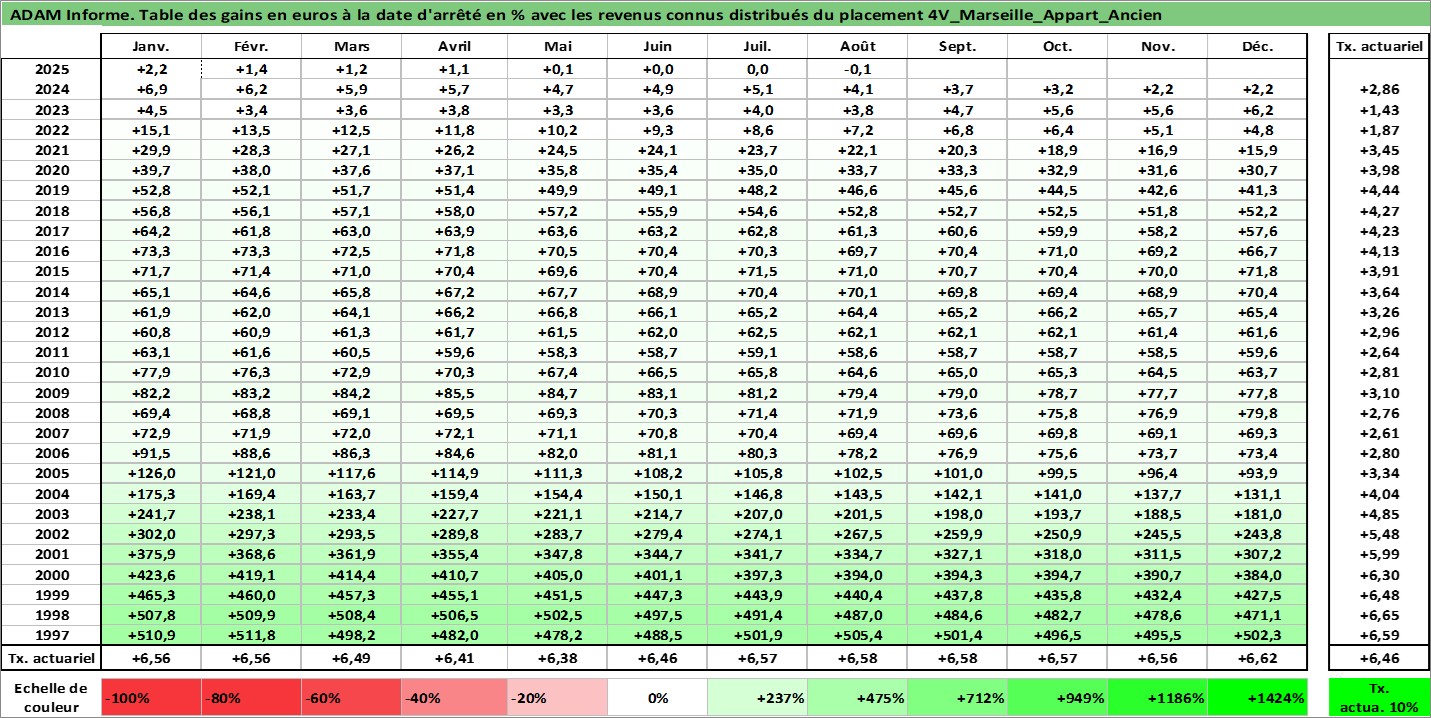
Task: Select the 2025 year row label
Action: (x=51, y=69)
